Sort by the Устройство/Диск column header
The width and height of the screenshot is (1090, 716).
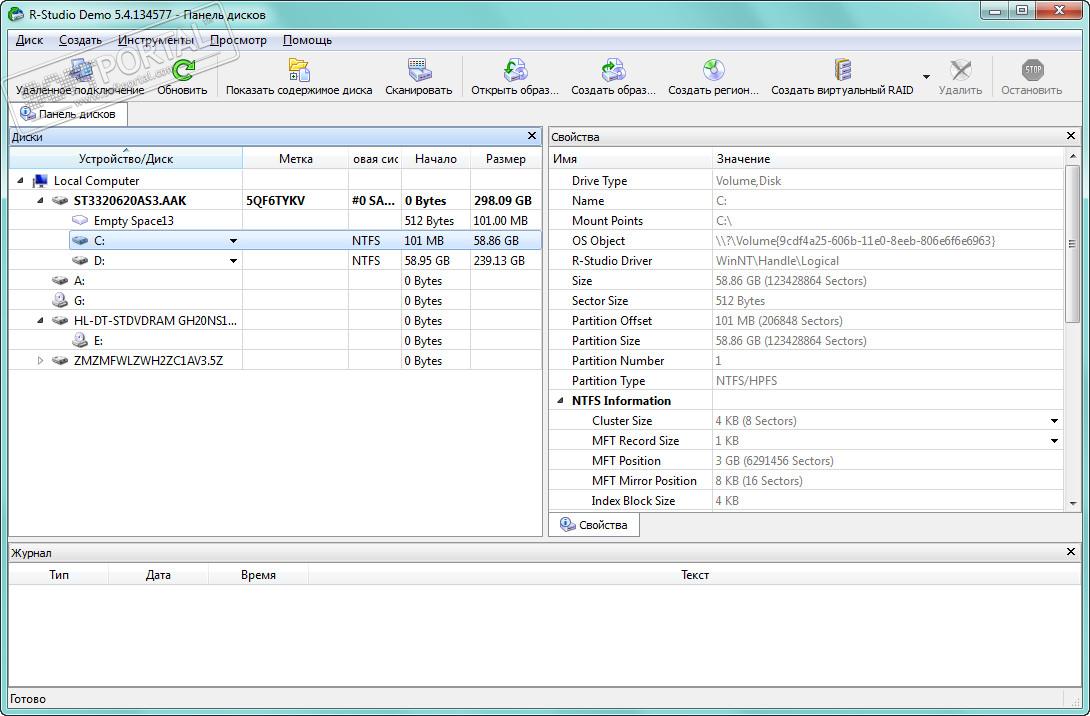tap(126, 158)
